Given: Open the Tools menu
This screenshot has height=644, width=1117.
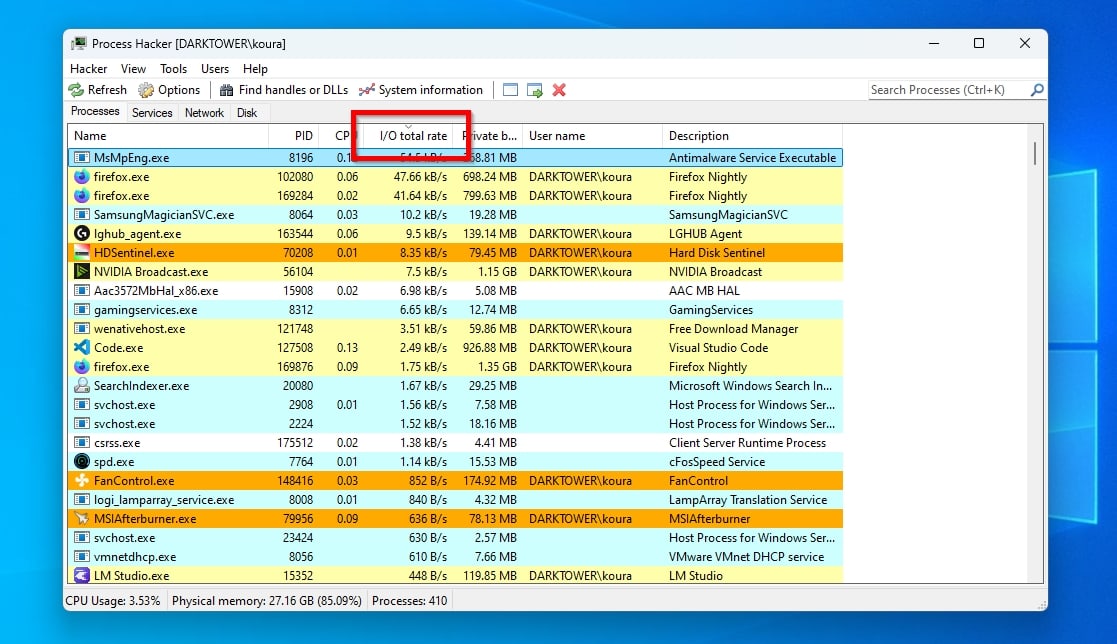Looking at the screenshot, I should tap(174, 69).
